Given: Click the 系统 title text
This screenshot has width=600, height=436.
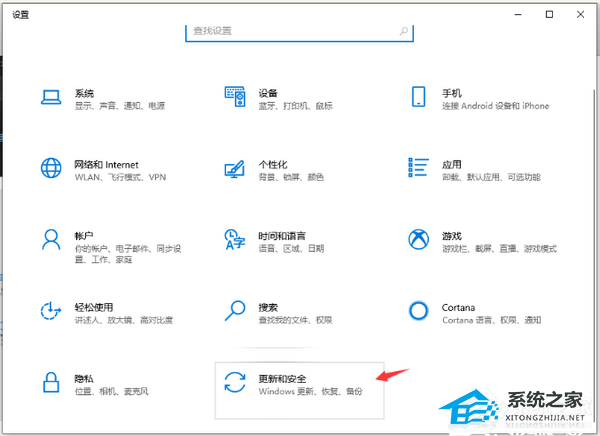Looking at the screenshot, I should click(x=84, y=93).
